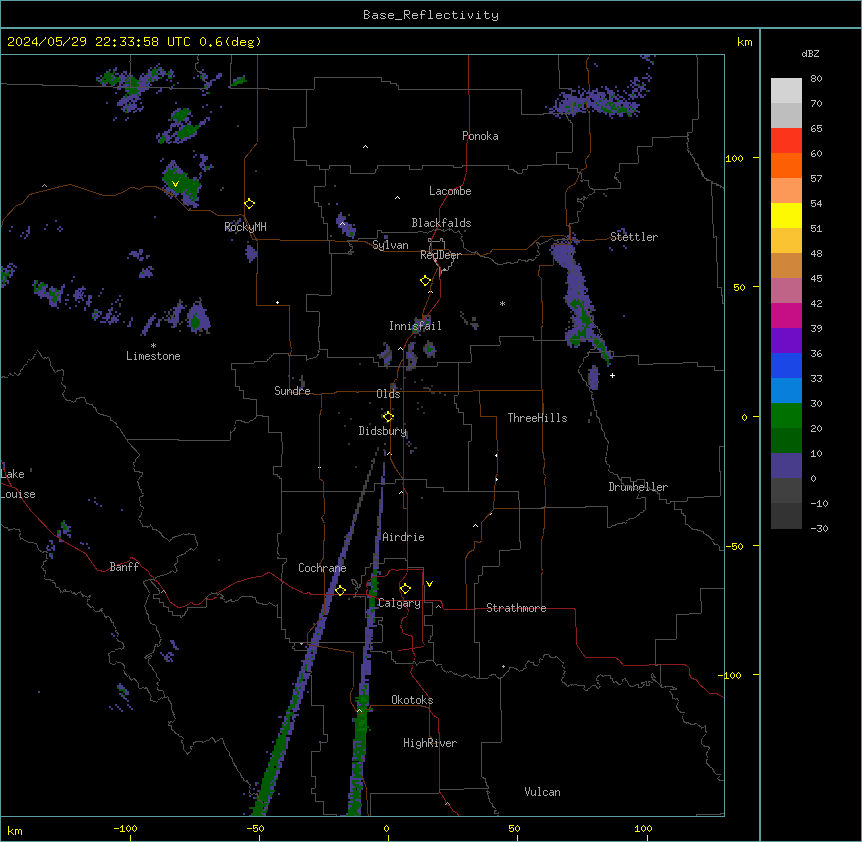Click the Stettler label
This screenshot has width=862, height=842.
click(634, 237)
